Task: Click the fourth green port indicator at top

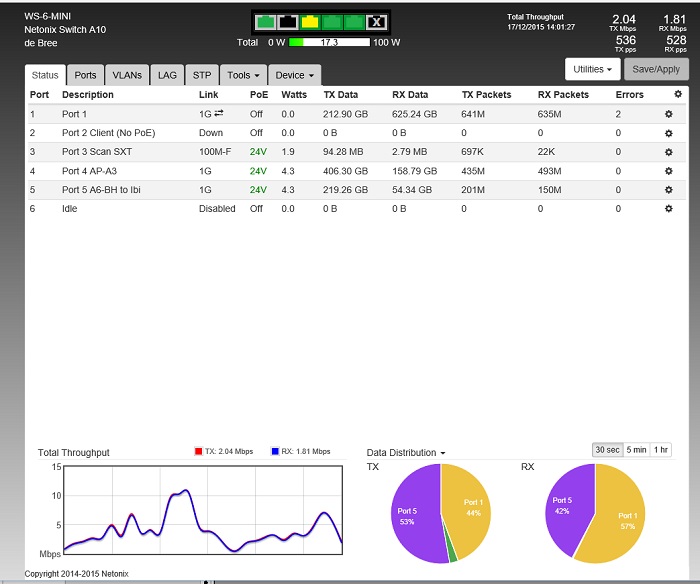Action: click(332, 22)
